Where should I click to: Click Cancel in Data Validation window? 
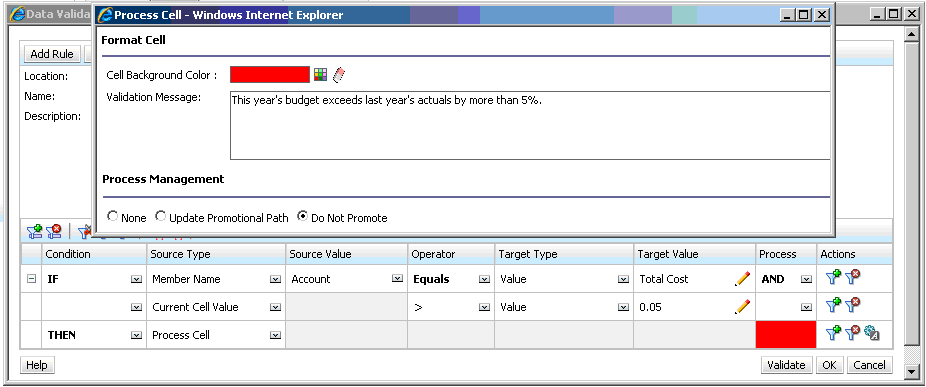[869, 365]
